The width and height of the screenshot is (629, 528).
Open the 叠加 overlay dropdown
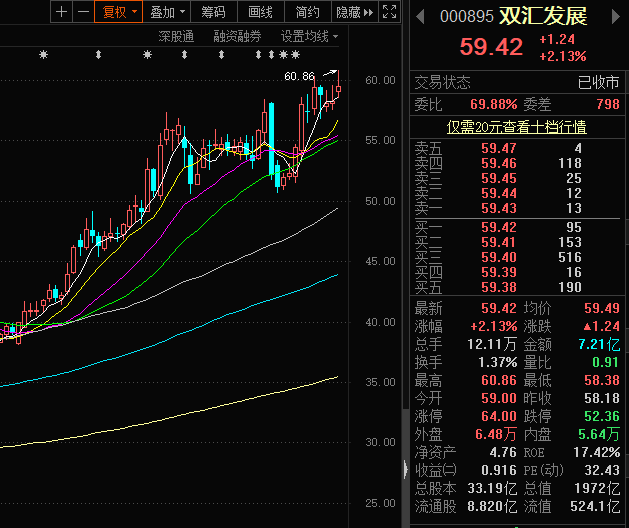pos(165,12)
